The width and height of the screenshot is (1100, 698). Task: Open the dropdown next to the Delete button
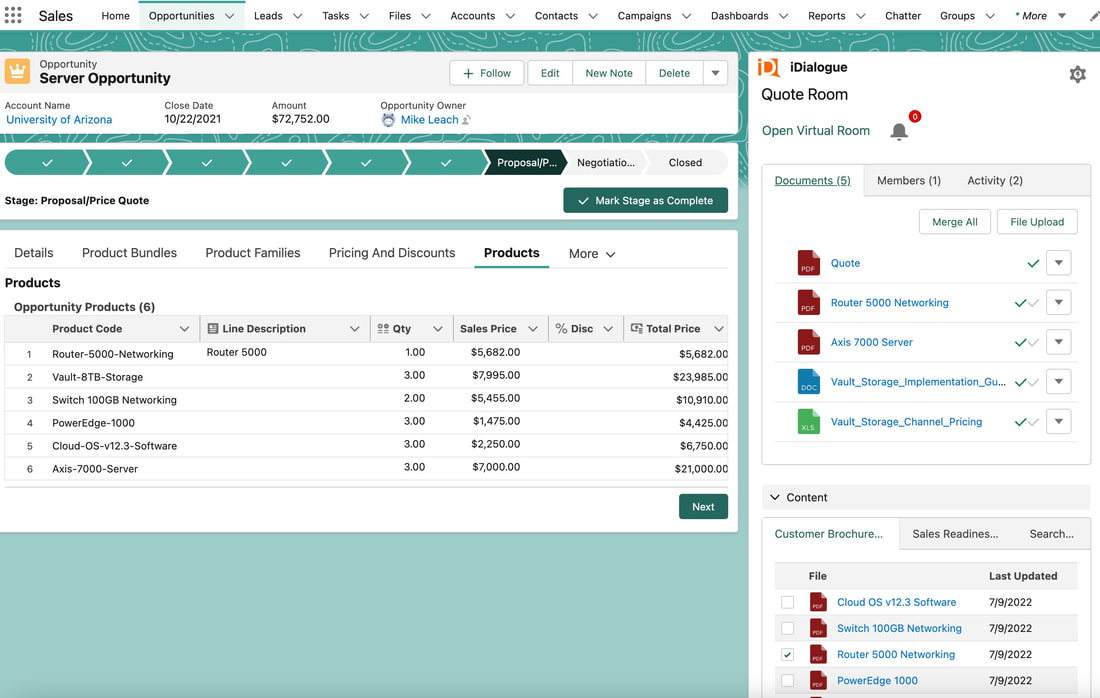[716, 73]
